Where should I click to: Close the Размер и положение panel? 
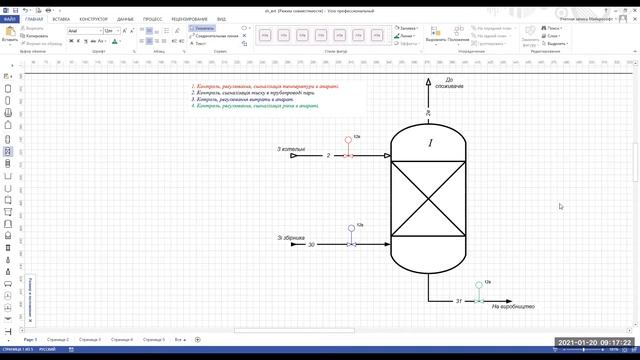pyautogui.click(x=30, y=321)
